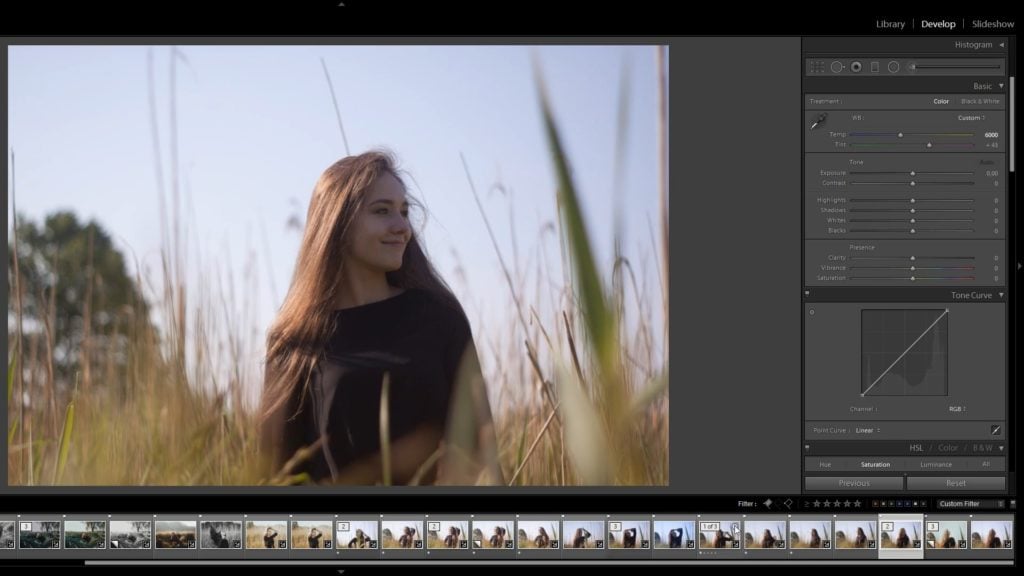The image size is (1024, 576).
Task: Click the tone curve targeted adjustment icon
Action: point(812,313)
